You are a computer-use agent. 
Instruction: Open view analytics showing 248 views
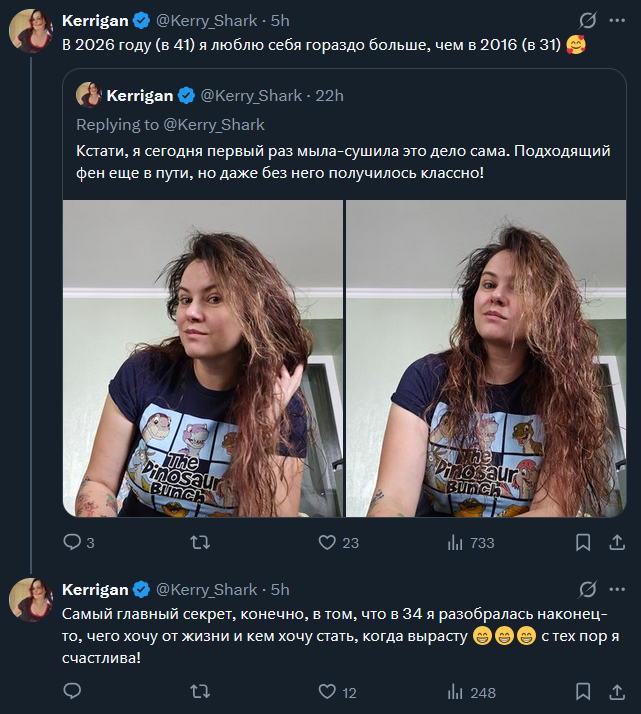455,691
